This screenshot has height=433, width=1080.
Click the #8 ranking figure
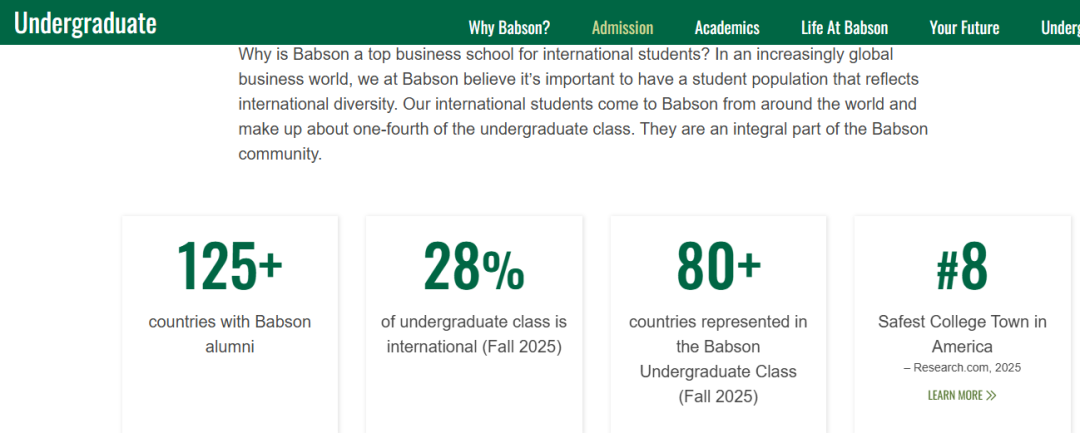tap(962, 266)
